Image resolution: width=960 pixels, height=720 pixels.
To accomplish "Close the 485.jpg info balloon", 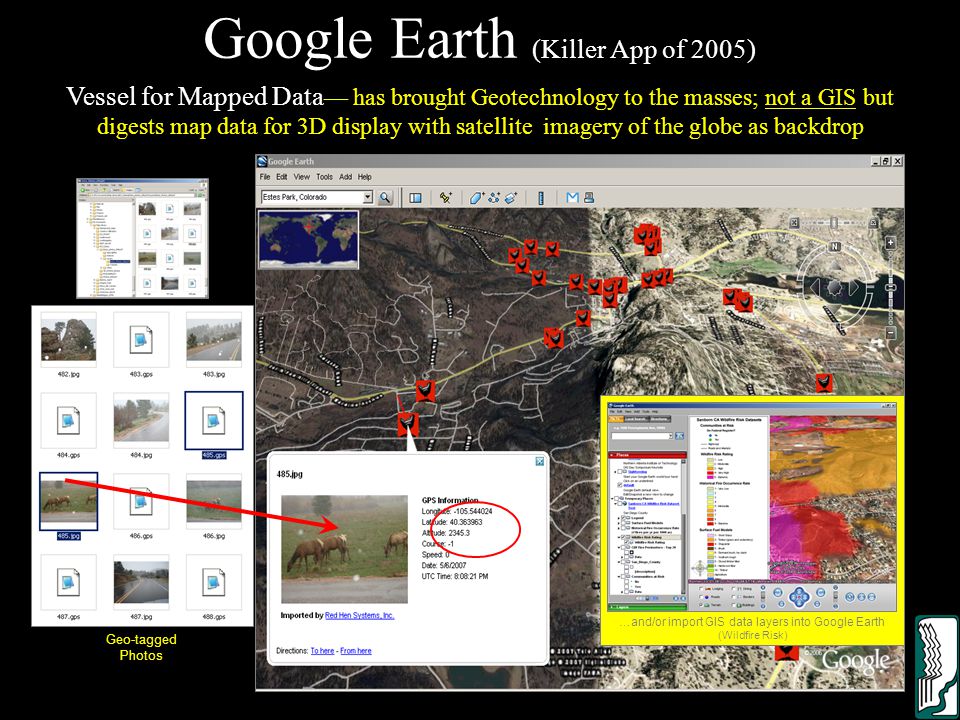I will 539,461.
